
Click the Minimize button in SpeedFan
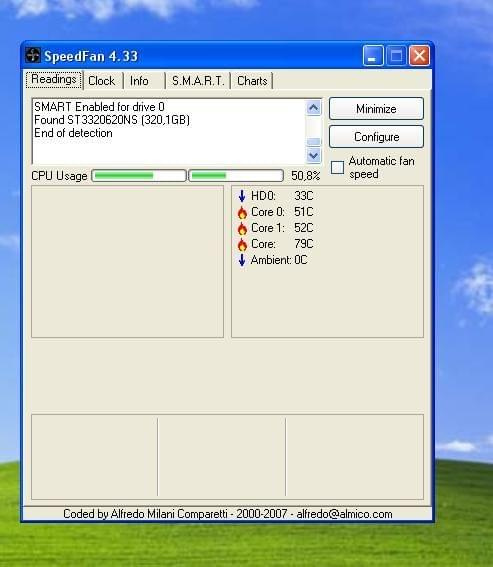click(x=376, y=108)
